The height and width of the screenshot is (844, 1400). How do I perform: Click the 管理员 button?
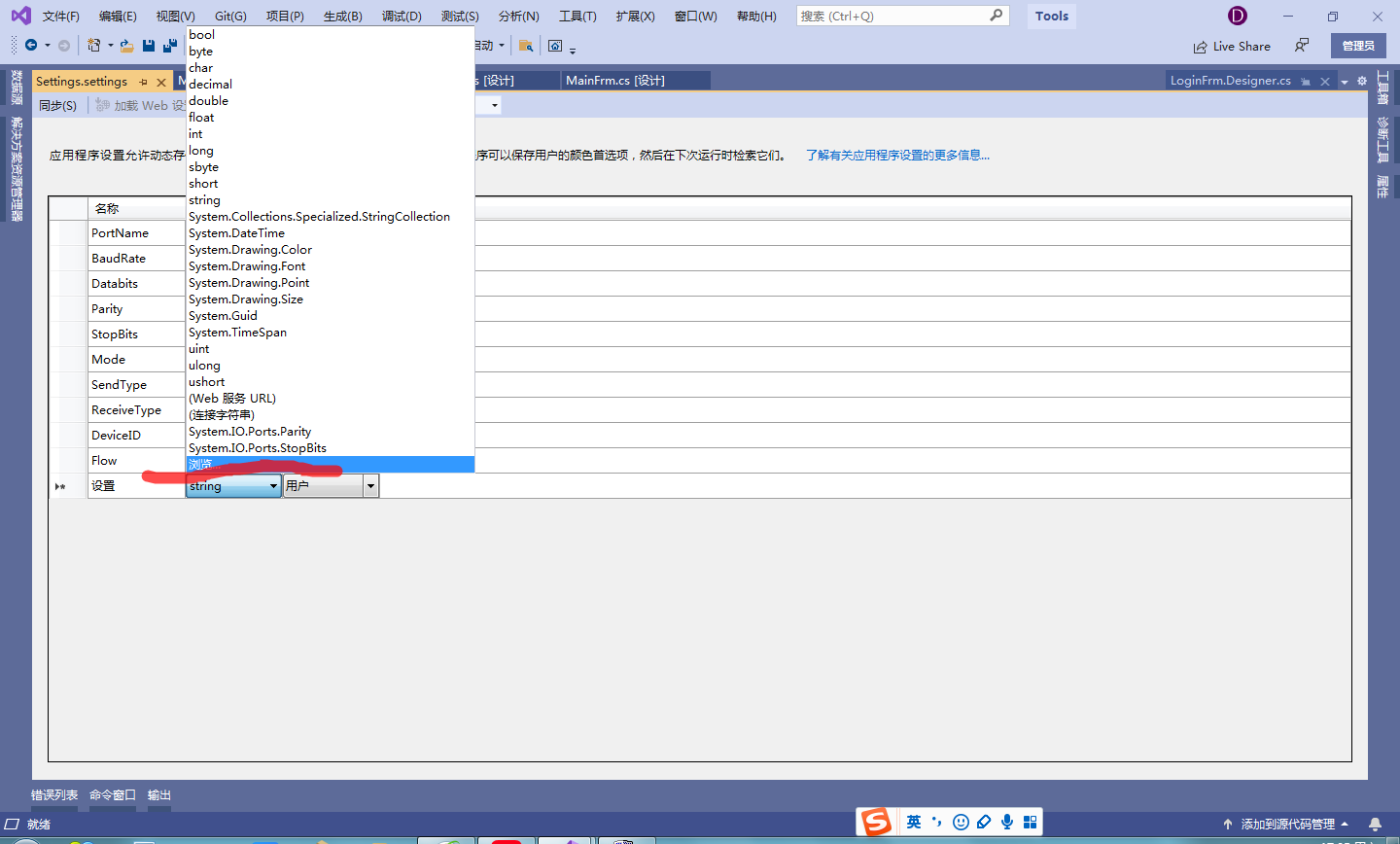[1358, 46]
